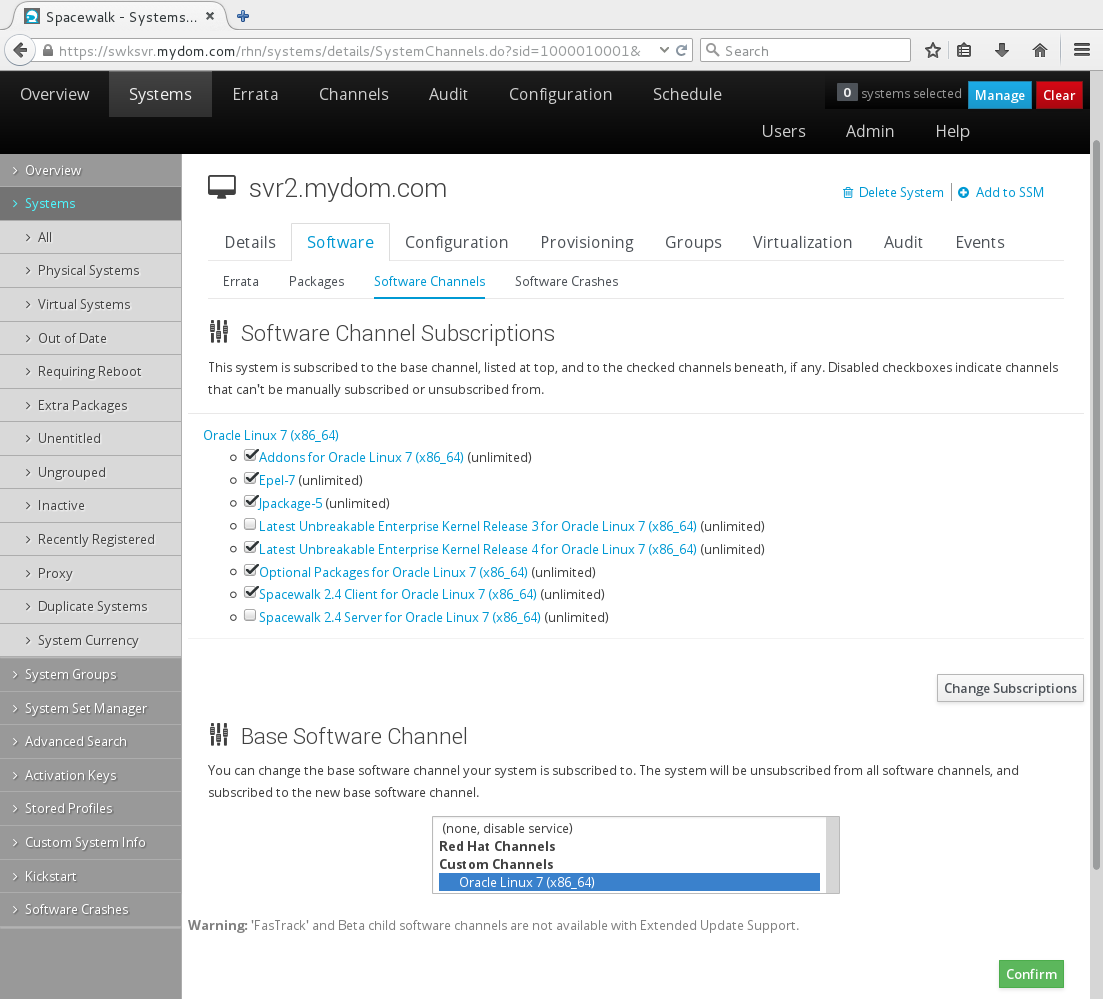Image resolution: width=1103 pixels, height=999 pixels.
Task: Open the Errata top navigation menu
Action: [255, 94]
